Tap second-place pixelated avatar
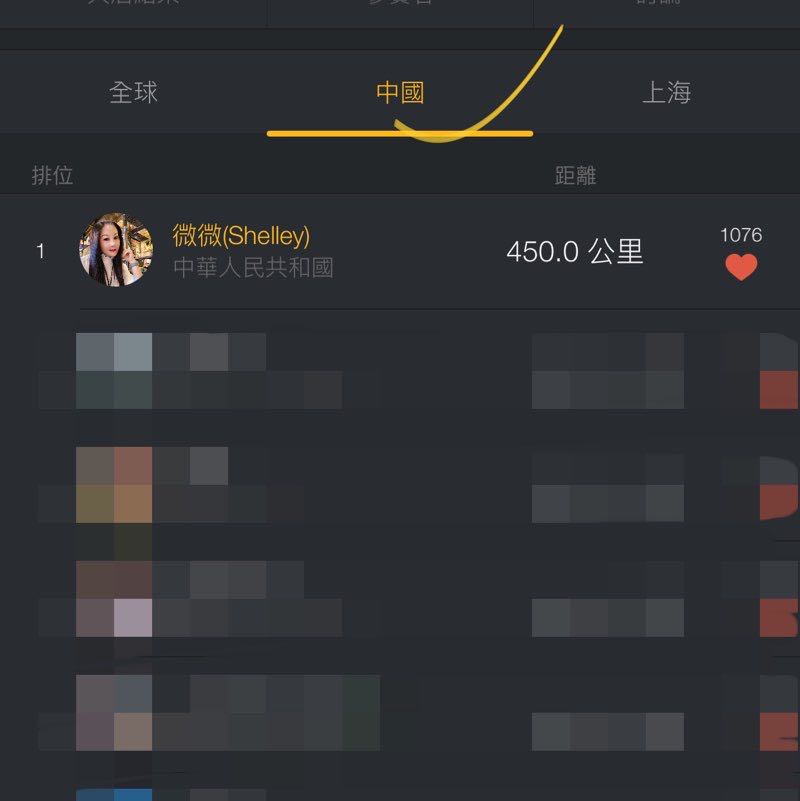 pyautogui.click(x=114, y=371)
